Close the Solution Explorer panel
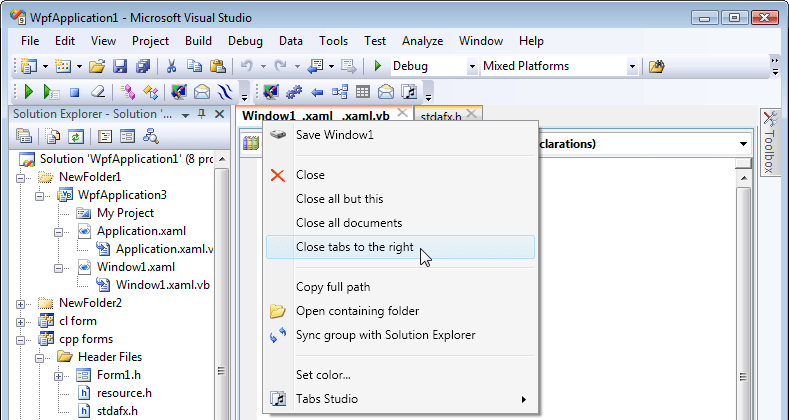The image size is (789, 420). (219, 115)
